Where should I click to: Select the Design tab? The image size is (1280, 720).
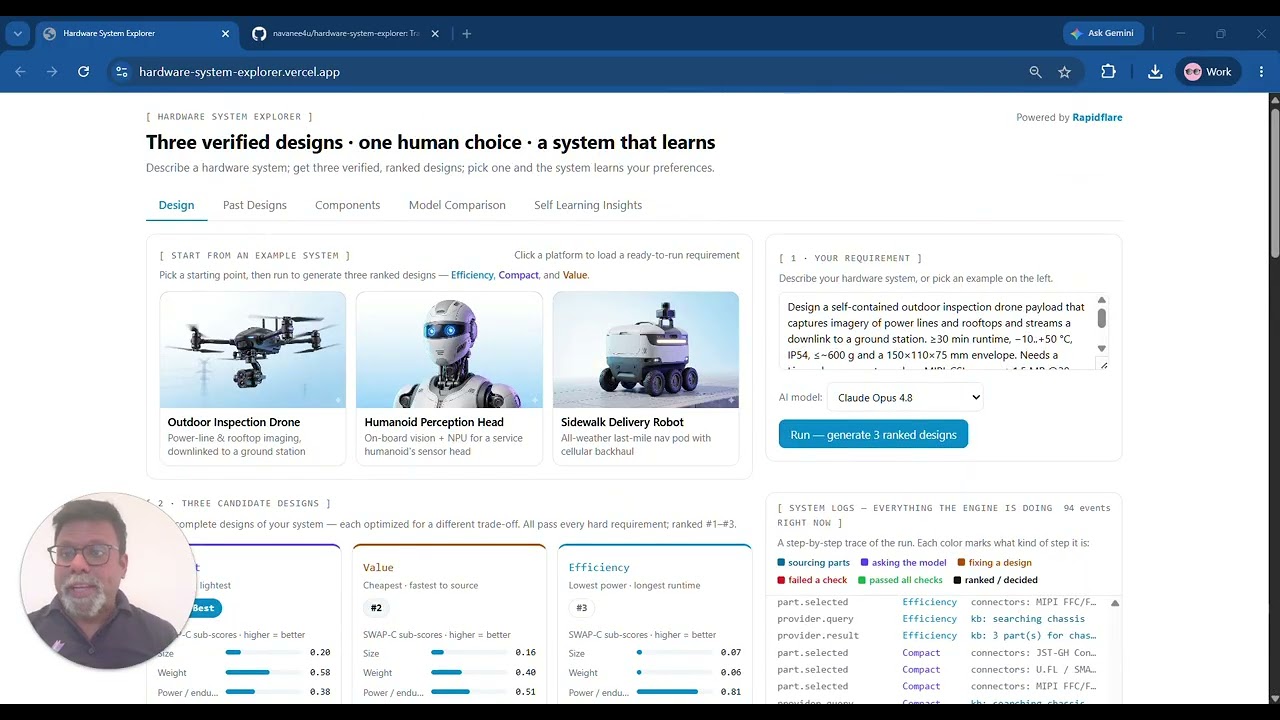pyautogui.click(x=176, y=205)
